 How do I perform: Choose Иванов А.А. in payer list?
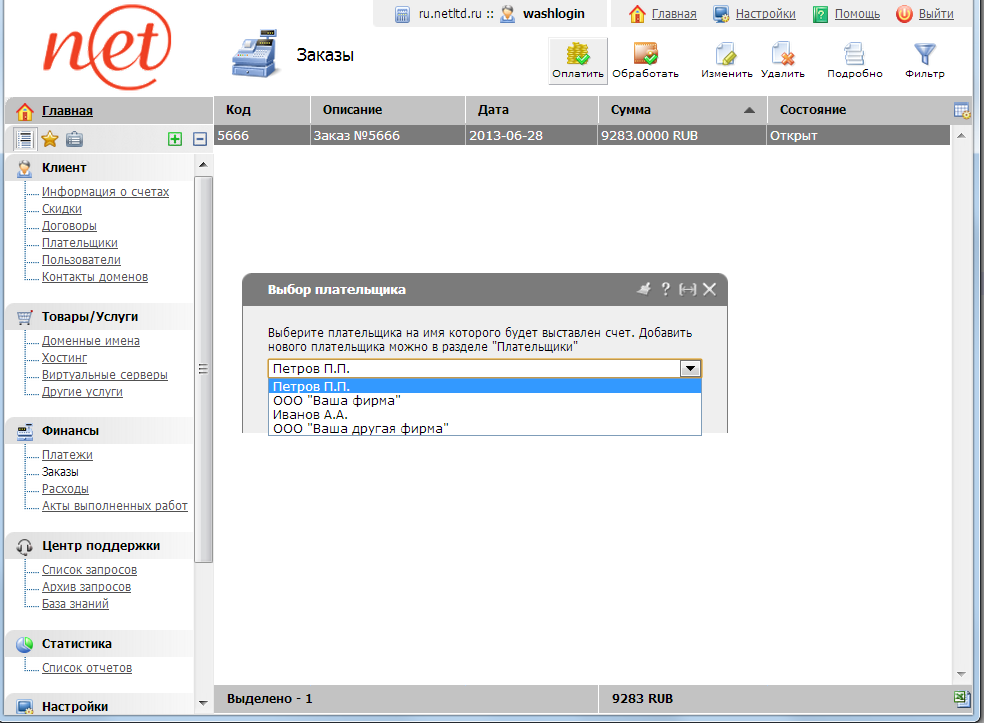click(310, 414)
